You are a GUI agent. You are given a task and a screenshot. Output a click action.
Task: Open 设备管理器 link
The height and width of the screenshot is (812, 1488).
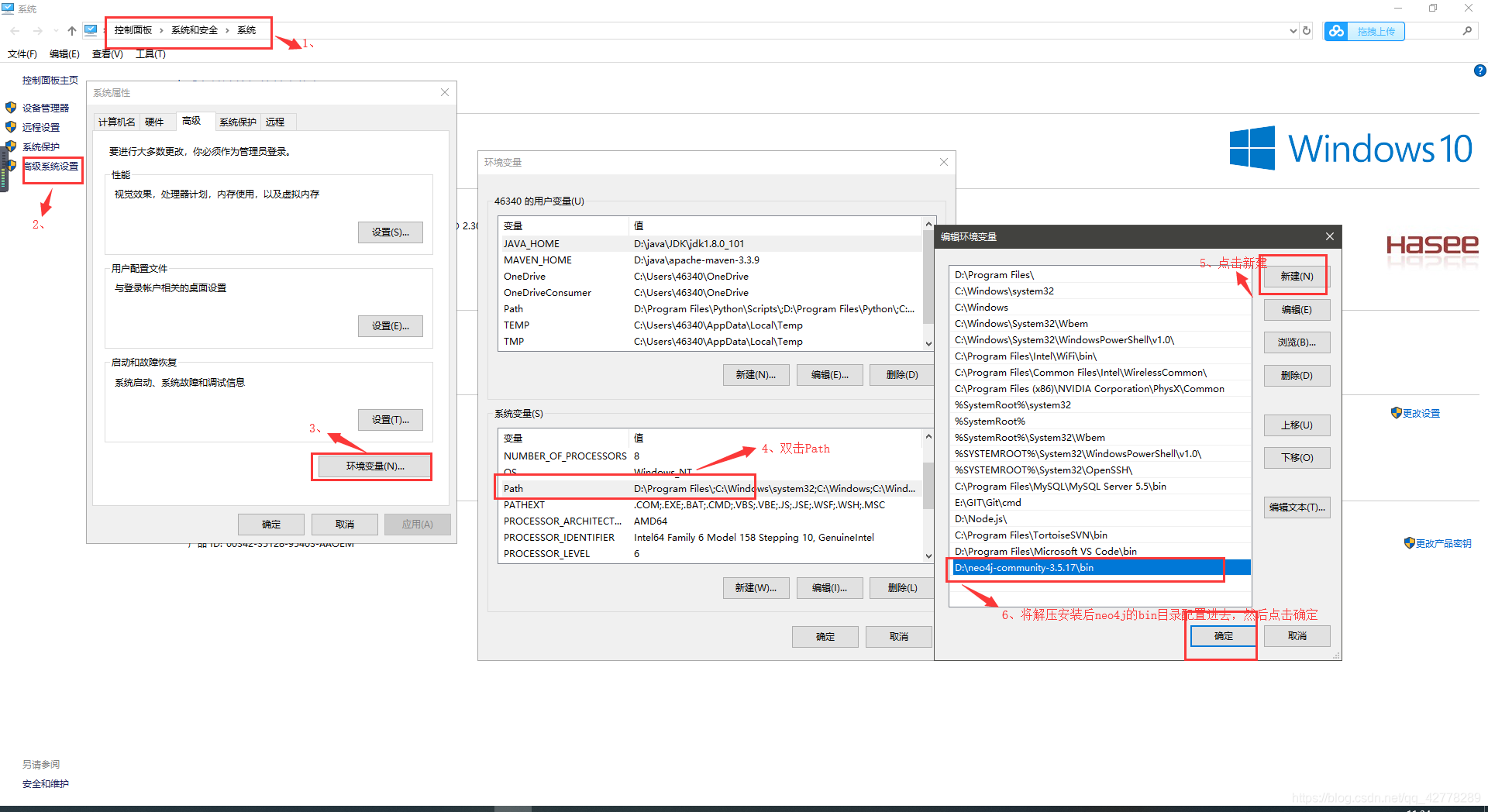tap(46, 108)
